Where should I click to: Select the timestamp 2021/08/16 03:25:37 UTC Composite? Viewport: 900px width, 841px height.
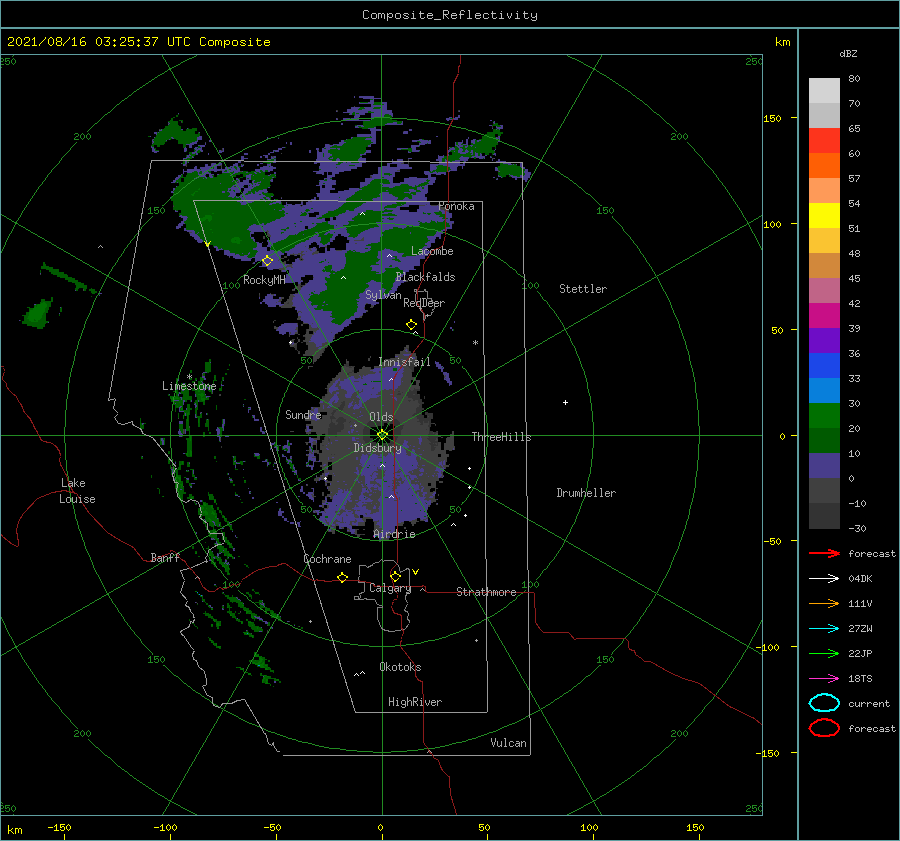click(x=138, y=42)
